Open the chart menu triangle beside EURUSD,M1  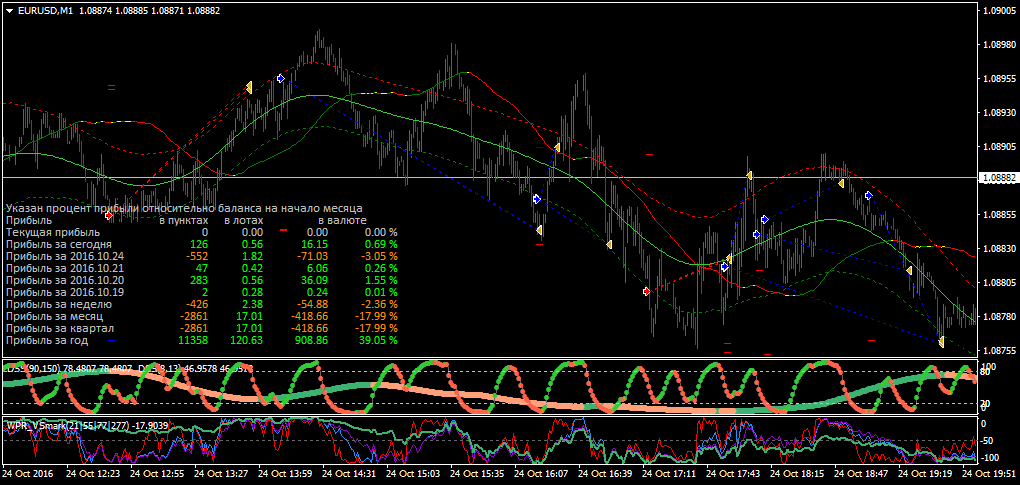[9, 10]
